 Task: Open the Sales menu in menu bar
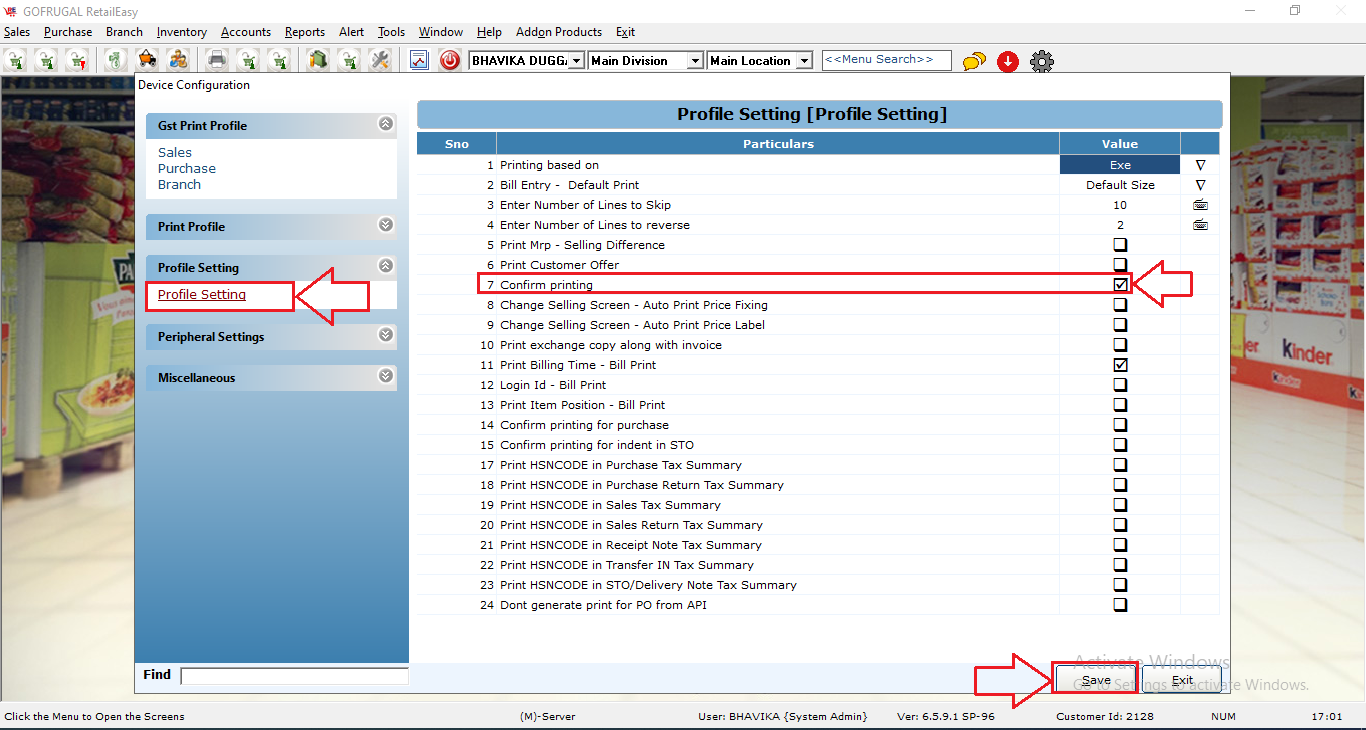coord(17,32)
